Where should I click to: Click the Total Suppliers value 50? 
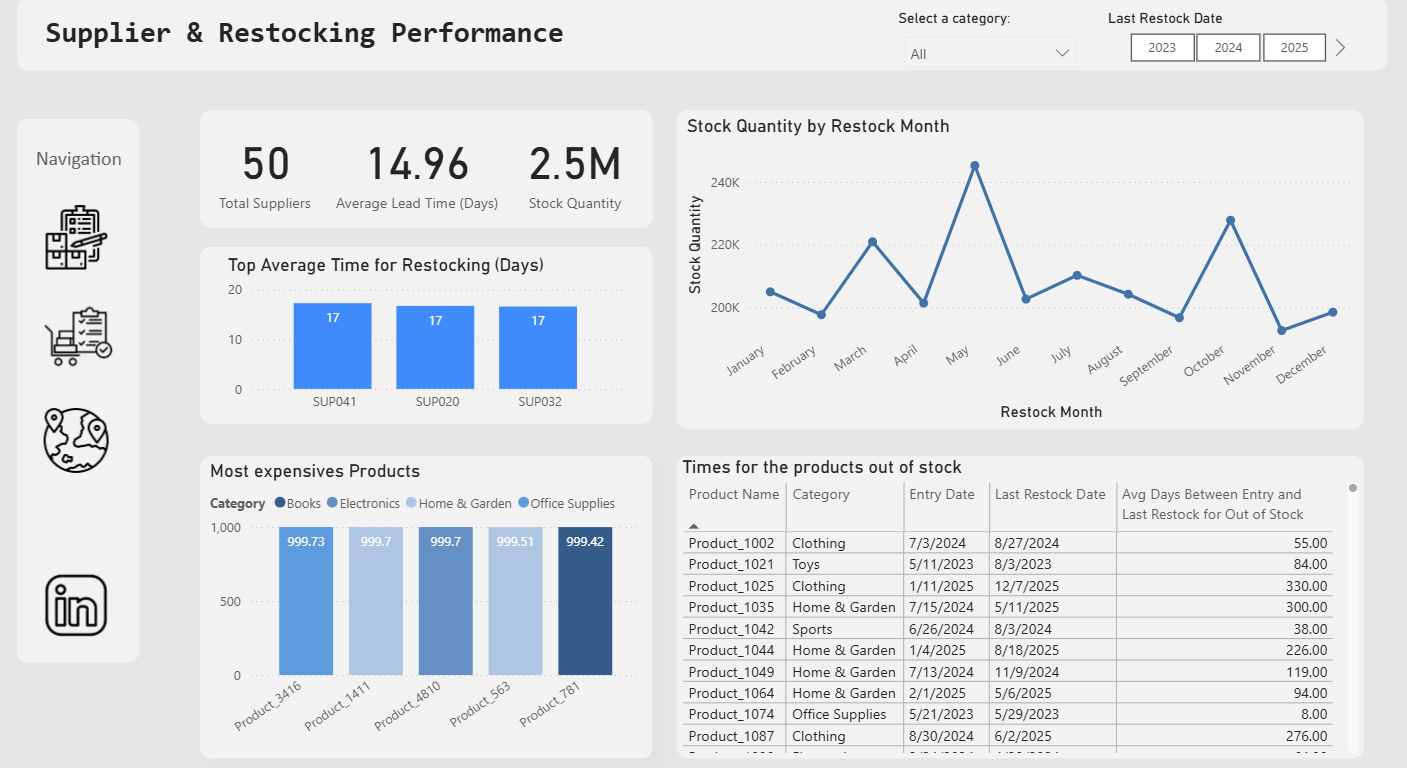pos(265,165)
